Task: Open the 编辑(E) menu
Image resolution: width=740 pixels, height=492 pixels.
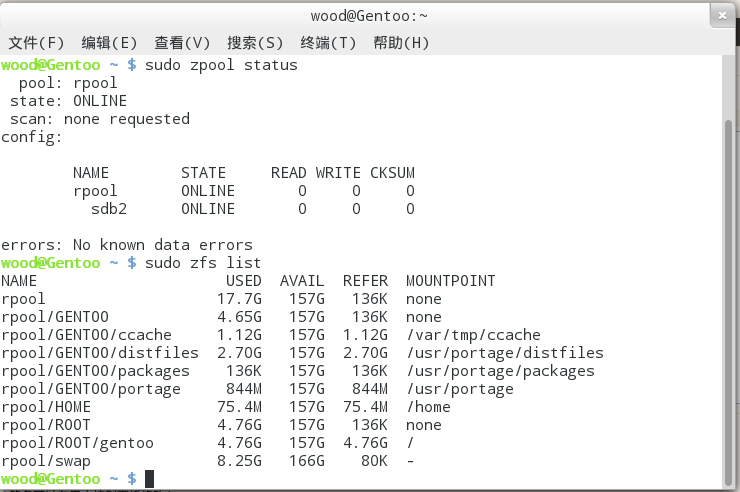Action: point(109,43)
